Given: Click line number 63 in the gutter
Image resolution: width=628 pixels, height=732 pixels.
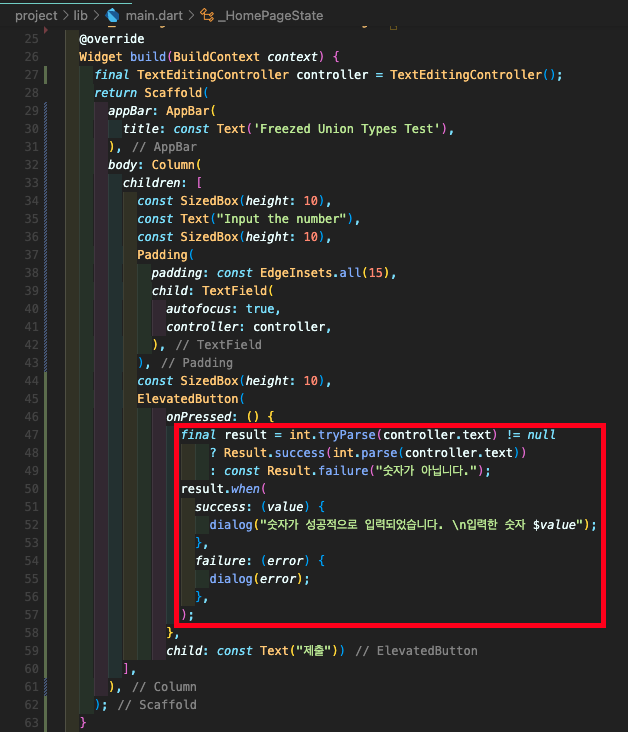Looking at the screenshot, I should 31,723.
